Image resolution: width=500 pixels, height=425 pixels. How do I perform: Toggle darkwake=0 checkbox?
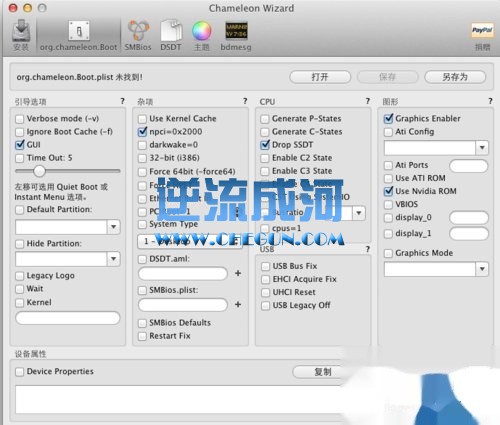pyautogui.click(x=142, y=145)
